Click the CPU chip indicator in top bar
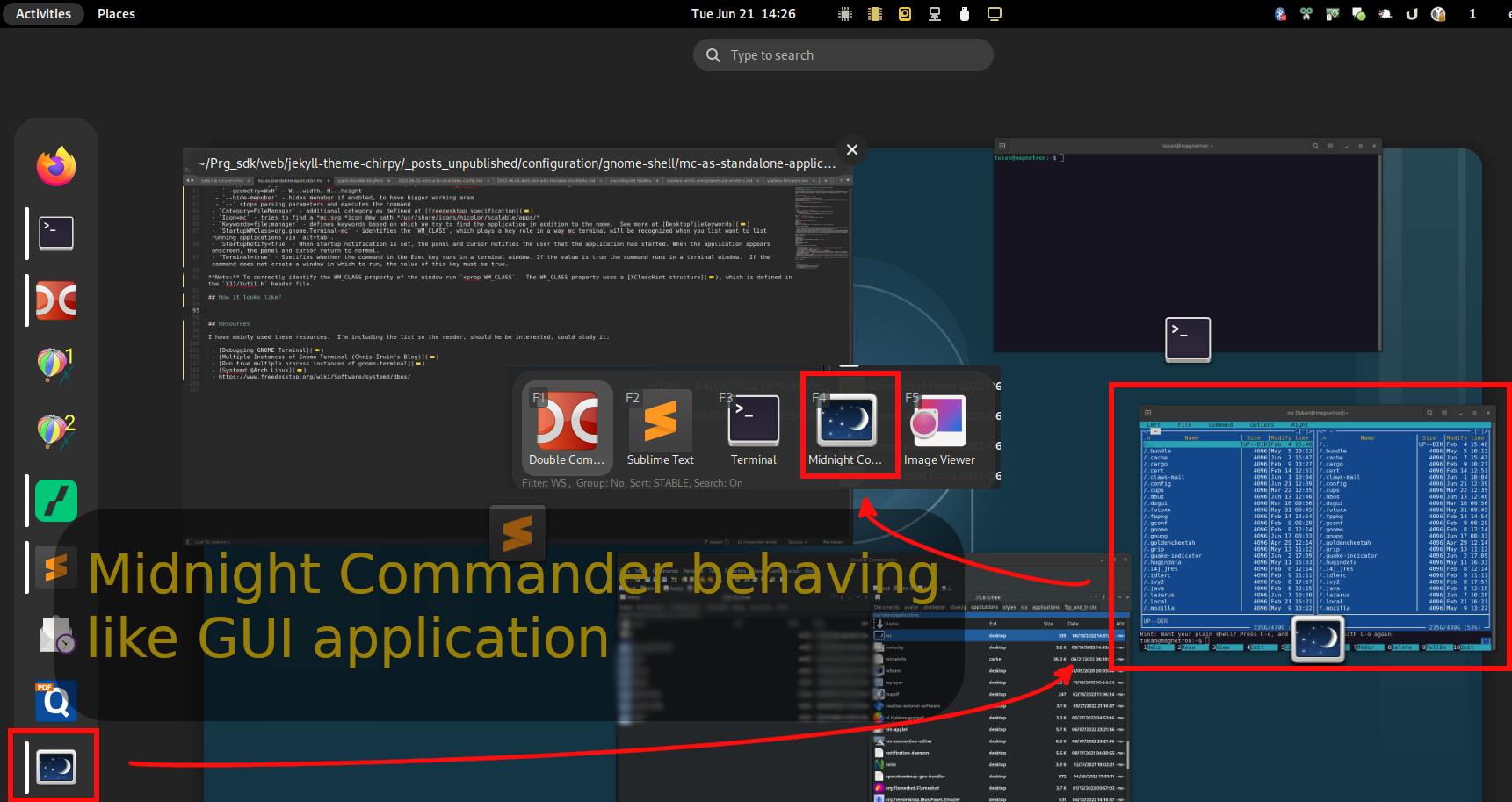Screen dimensions: 1512x802 pos(845,14)
